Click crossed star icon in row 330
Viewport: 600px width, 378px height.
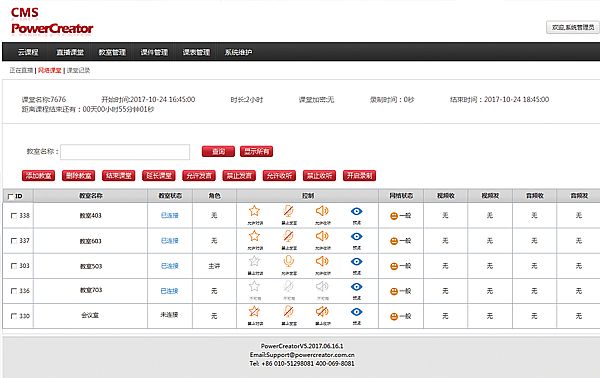click(x=254, y=311)
